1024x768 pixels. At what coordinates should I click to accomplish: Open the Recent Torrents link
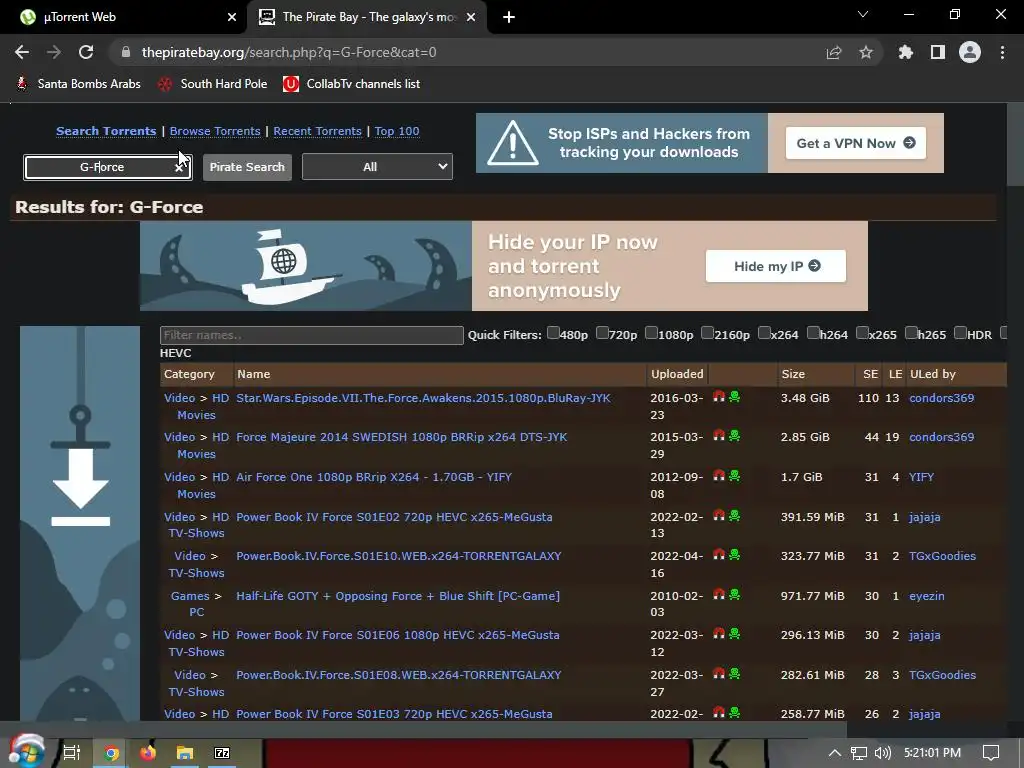pos(317,131)
